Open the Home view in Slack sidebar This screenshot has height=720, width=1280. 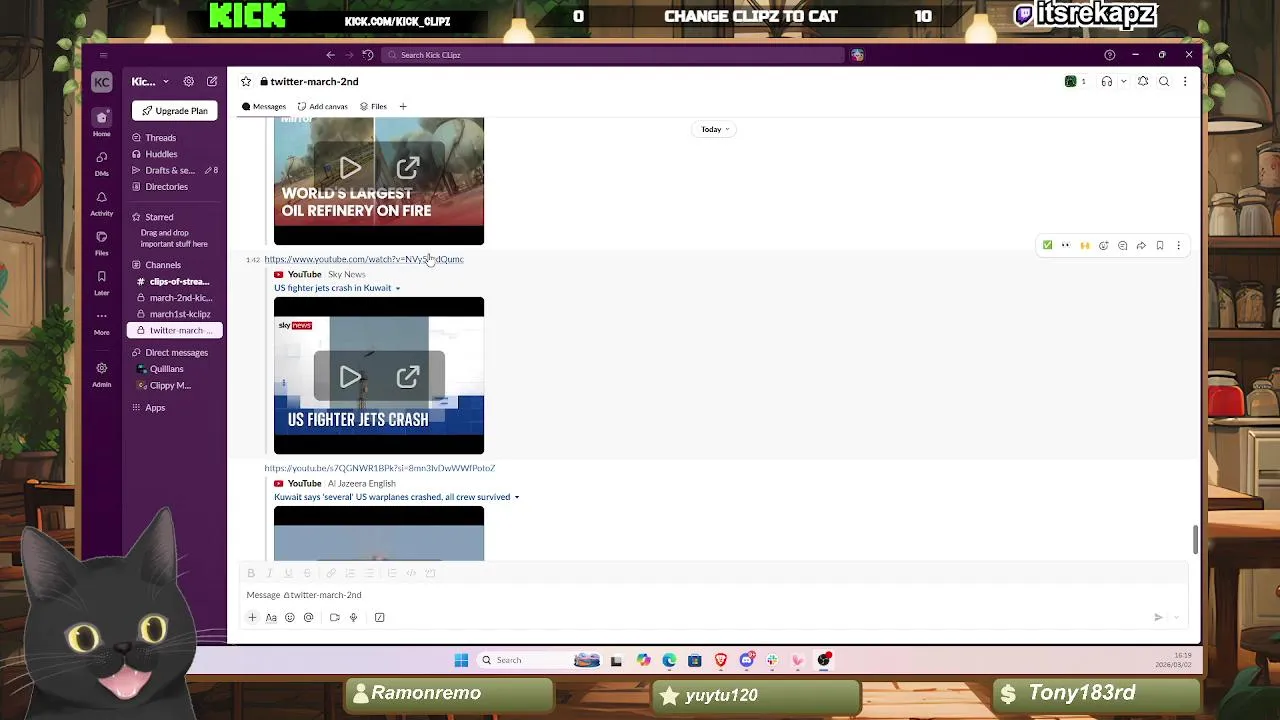point(102,123)
